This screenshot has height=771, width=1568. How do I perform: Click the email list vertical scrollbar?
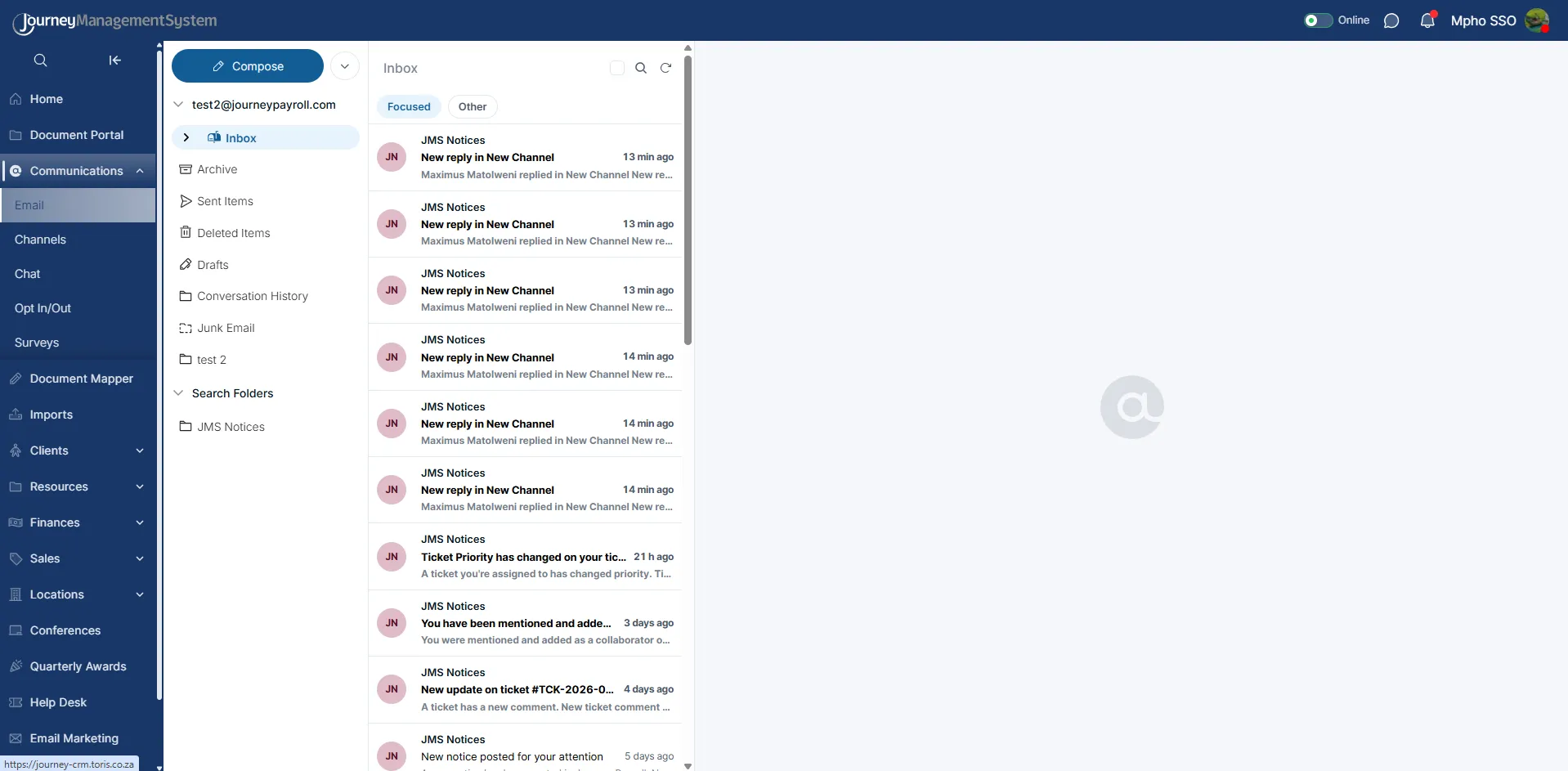[x=688, y=200]
